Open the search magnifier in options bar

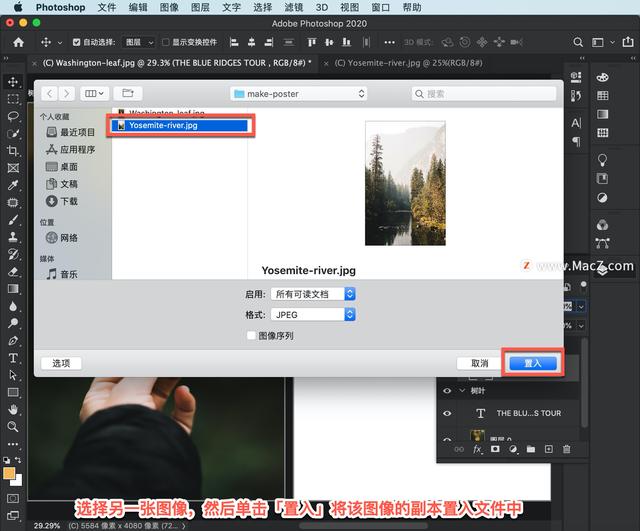577,42
